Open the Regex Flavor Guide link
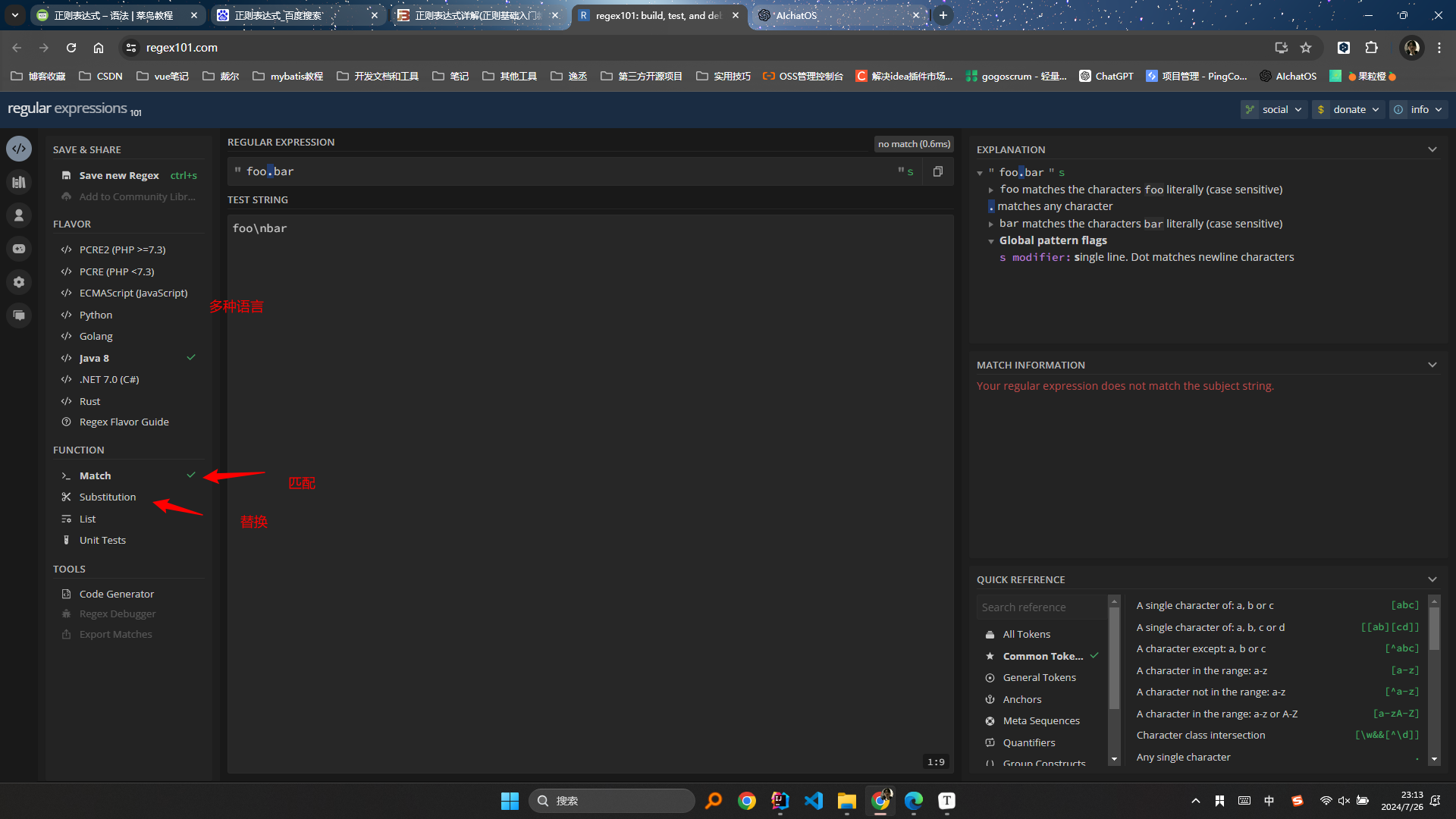 pos(124,422)
